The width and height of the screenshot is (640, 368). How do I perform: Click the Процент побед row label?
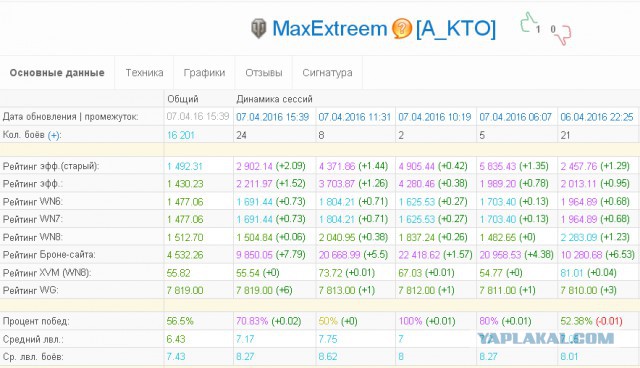[36, 321]
